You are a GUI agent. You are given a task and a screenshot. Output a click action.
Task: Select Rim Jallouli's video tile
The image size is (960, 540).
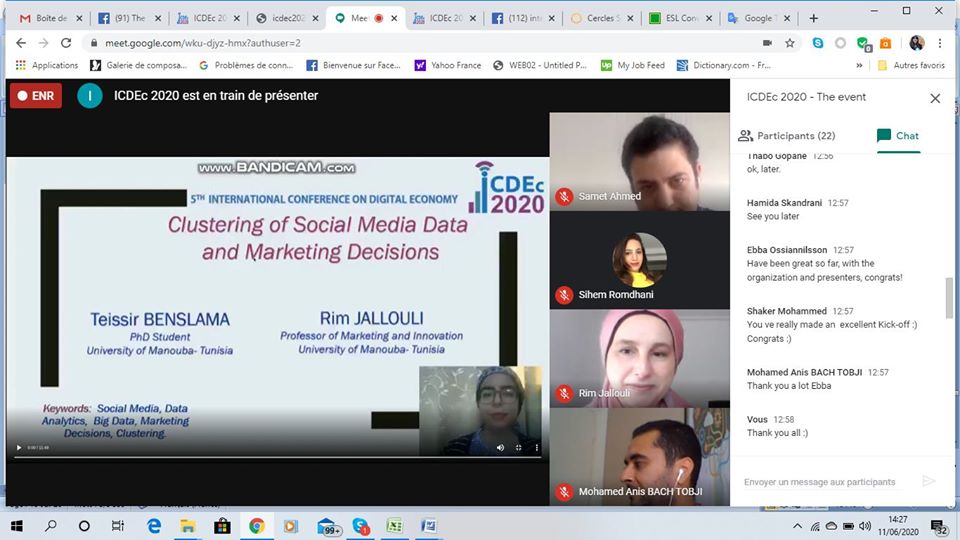[x=639, y=359]
